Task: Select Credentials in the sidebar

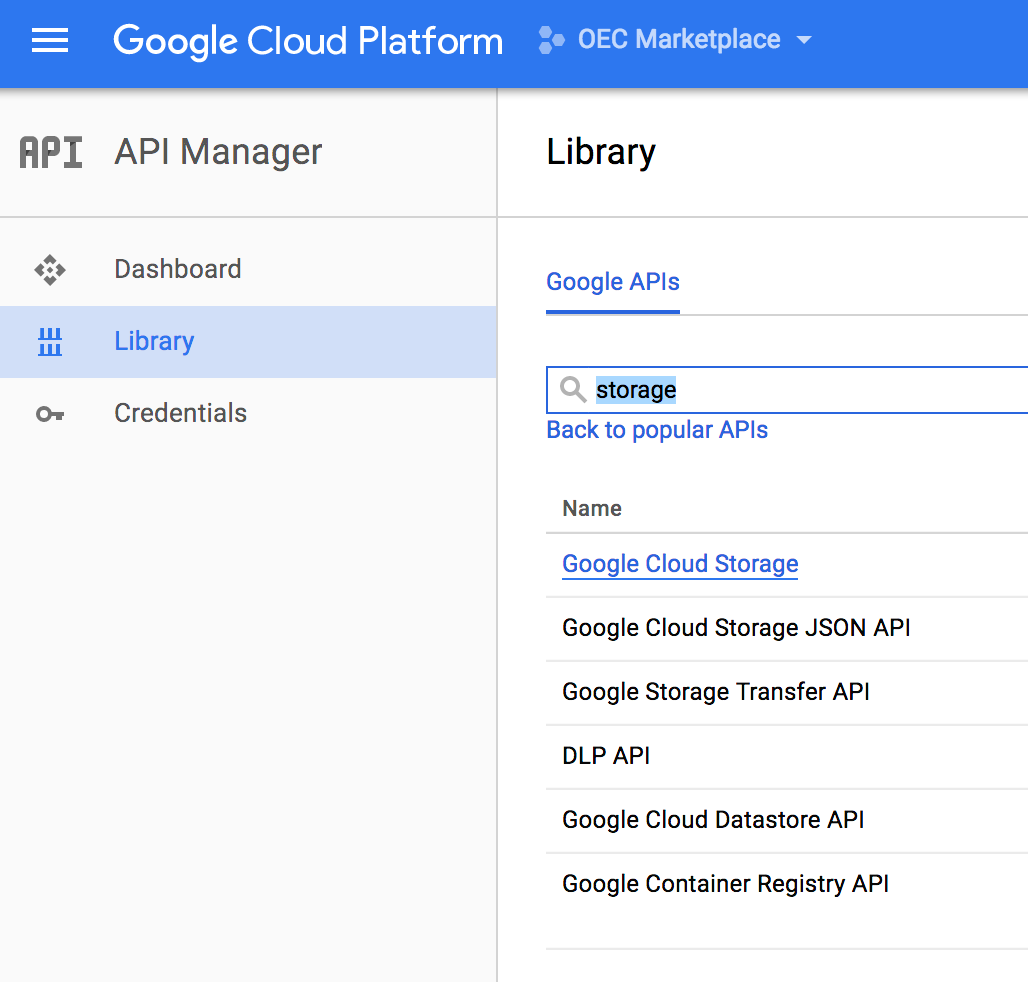Action: pos(181,413)
